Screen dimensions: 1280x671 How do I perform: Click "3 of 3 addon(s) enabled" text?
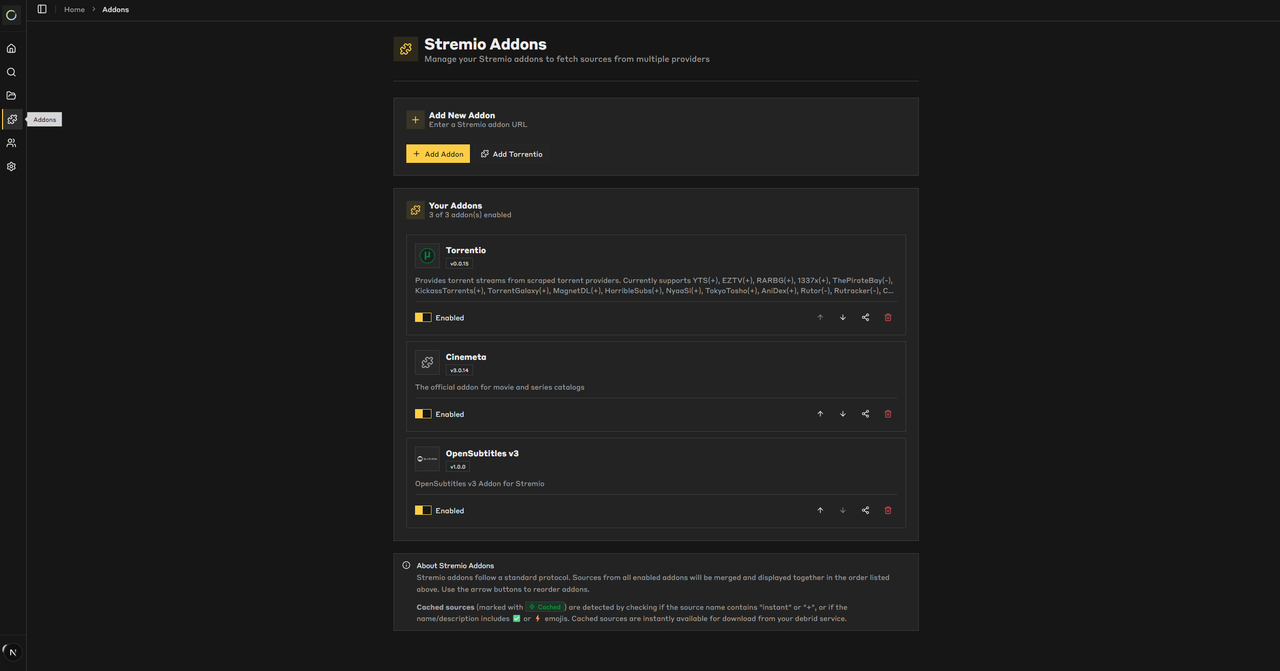470,215
